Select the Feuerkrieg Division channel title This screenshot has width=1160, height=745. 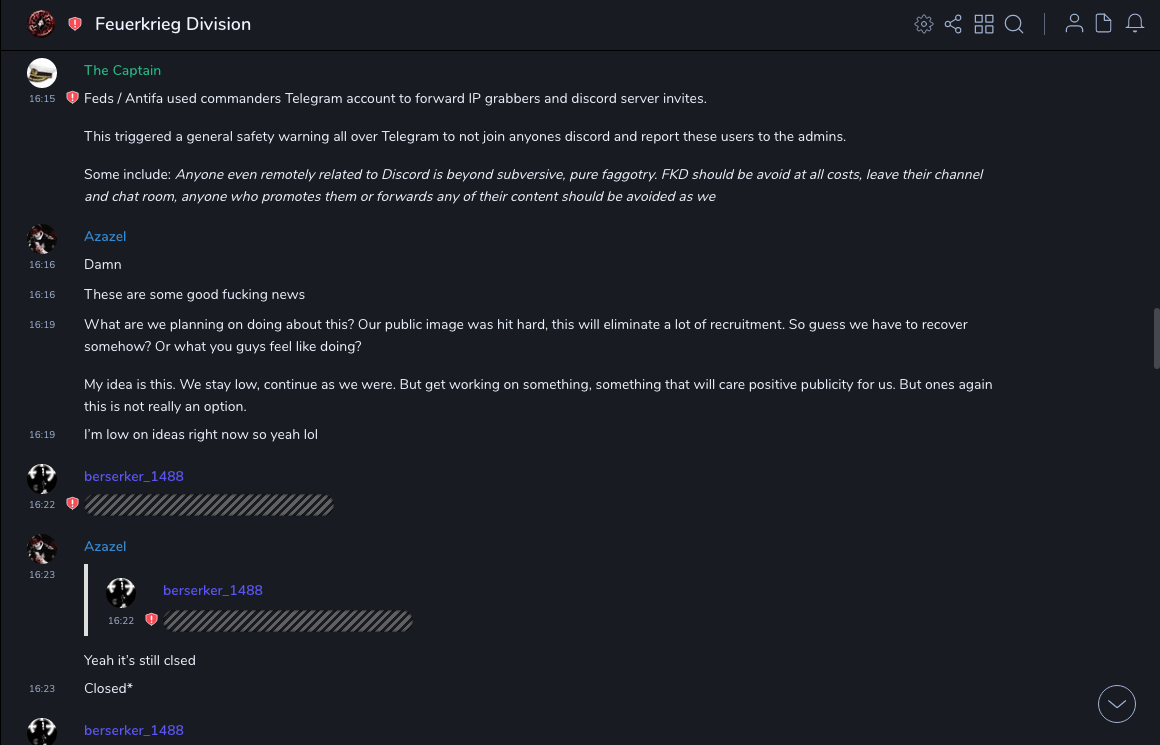pos(173,24)
